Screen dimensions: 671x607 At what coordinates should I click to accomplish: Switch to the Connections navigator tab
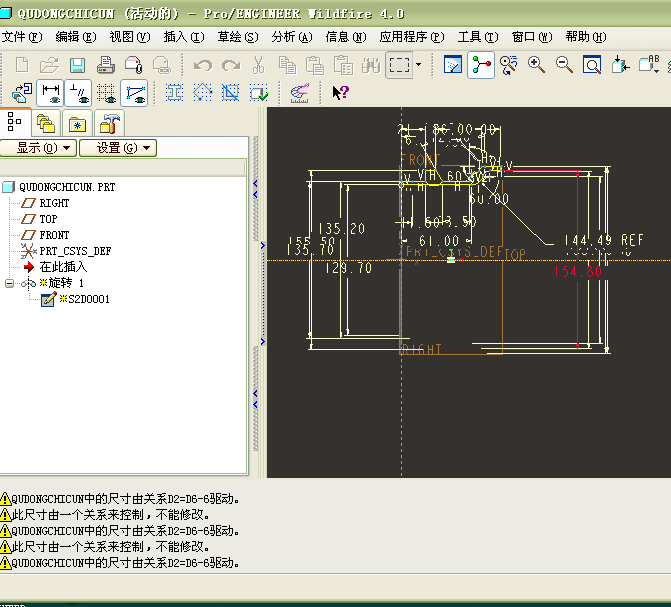click(x=109, y=124)
